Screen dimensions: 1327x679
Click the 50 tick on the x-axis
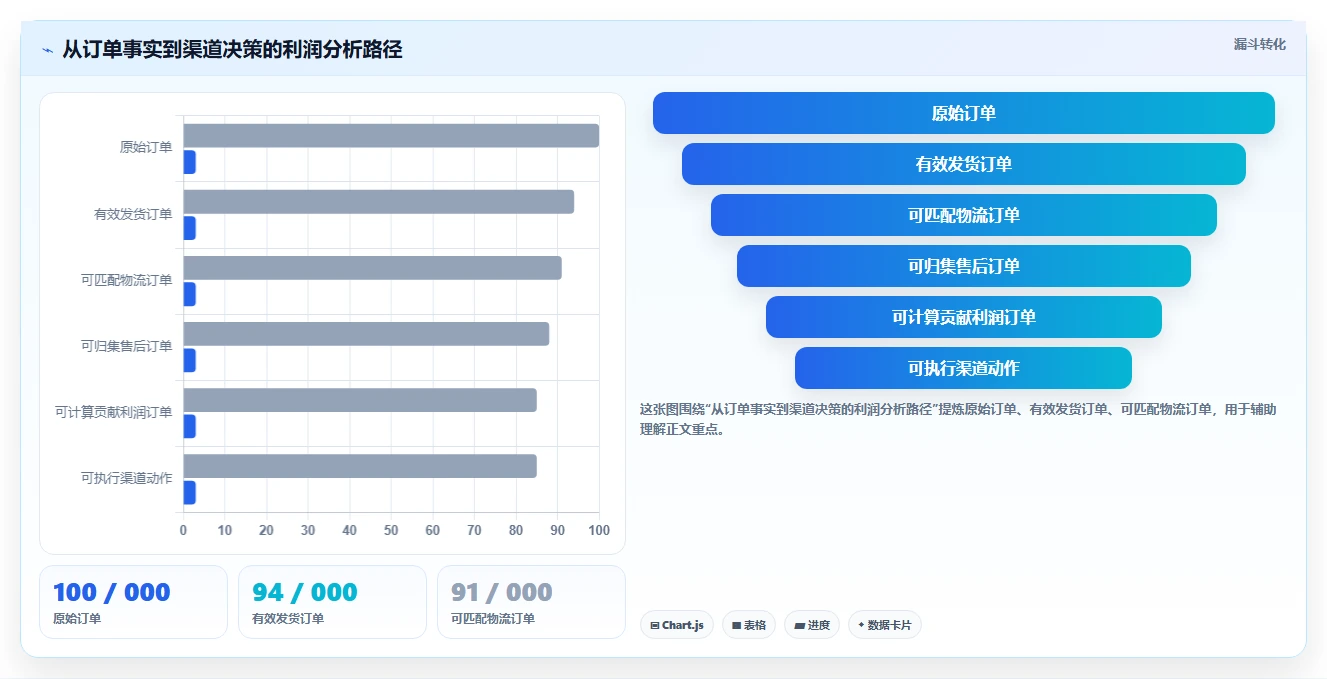(391, 531)
